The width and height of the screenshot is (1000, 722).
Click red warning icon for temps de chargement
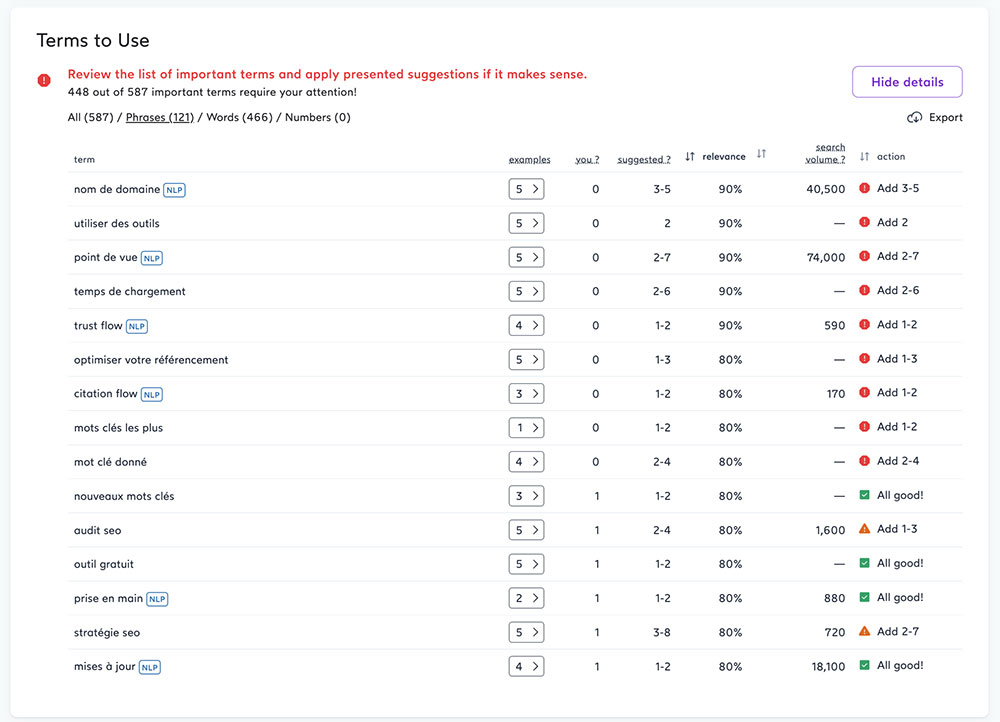pos(864,290)
